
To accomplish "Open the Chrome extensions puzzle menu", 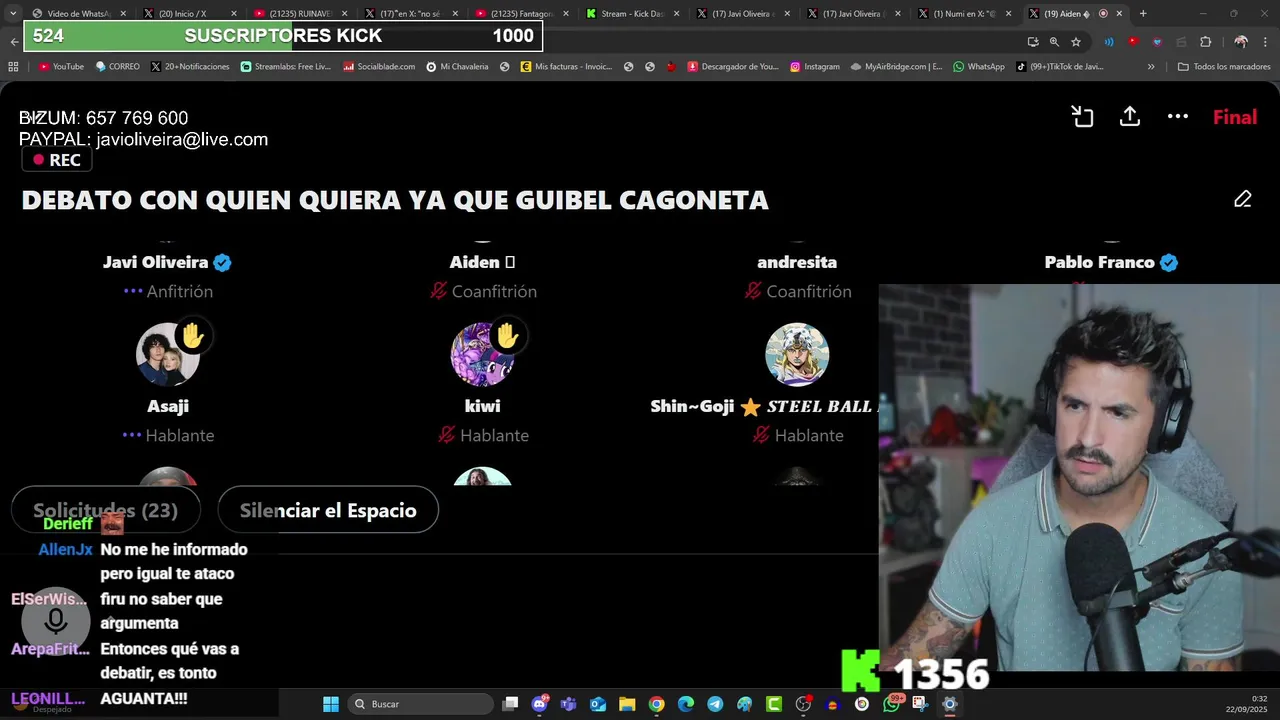I will click(1205, 41).
